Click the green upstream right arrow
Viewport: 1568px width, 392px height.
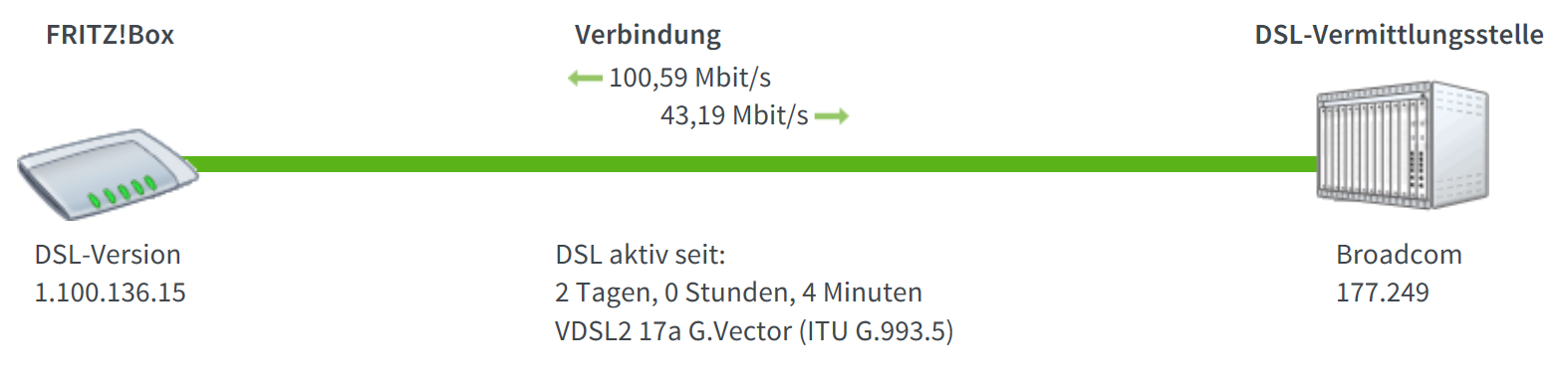pyautogui.click(x=832, y=116)
